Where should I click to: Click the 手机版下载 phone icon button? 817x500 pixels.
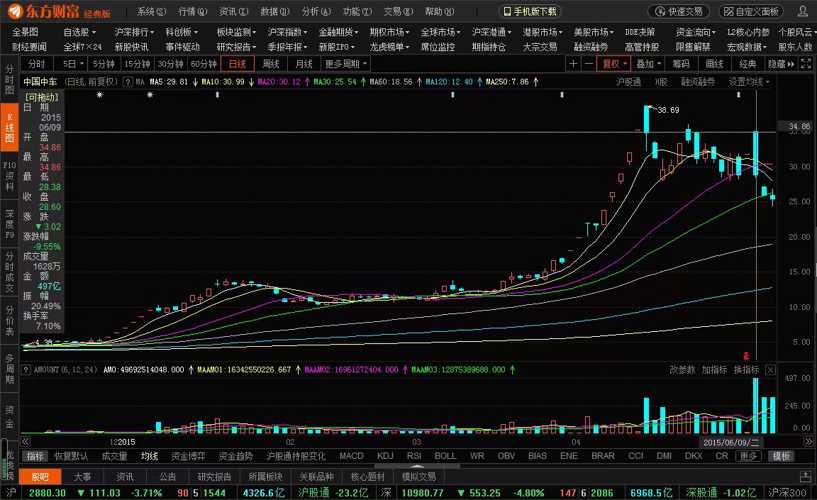[x=530, y=11]
